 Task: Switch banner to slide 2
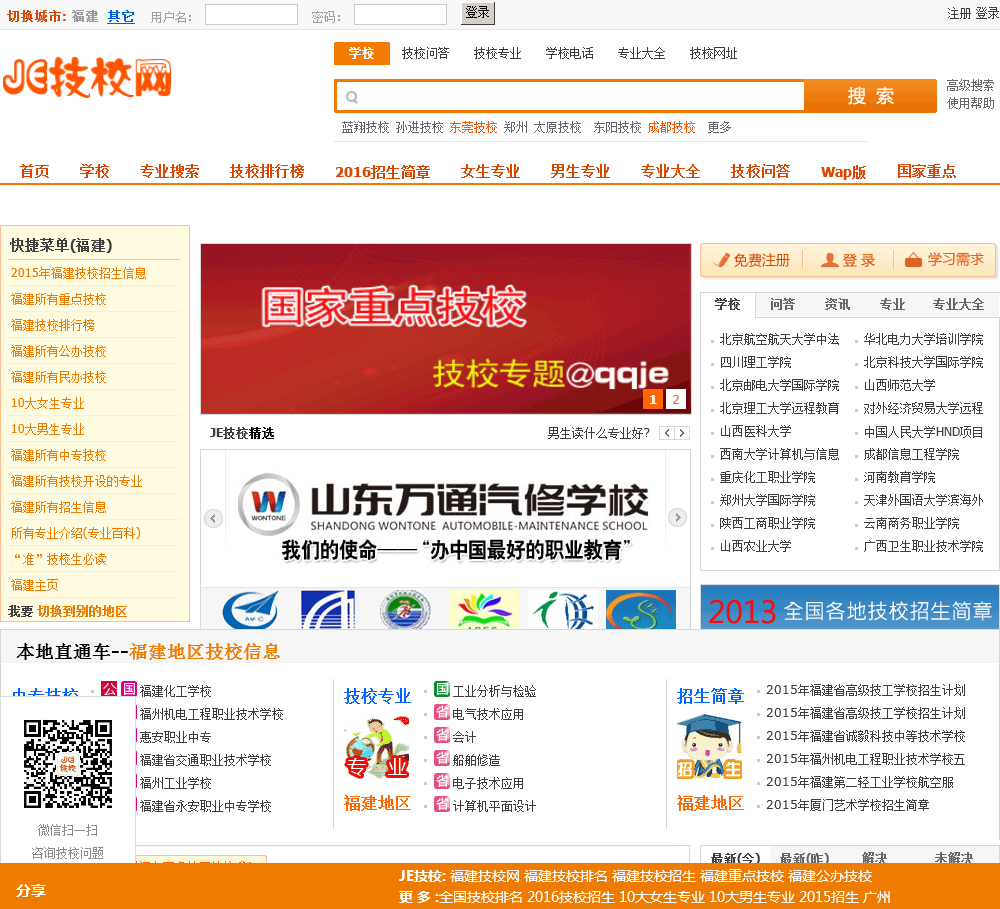click(x=675, y=399)
